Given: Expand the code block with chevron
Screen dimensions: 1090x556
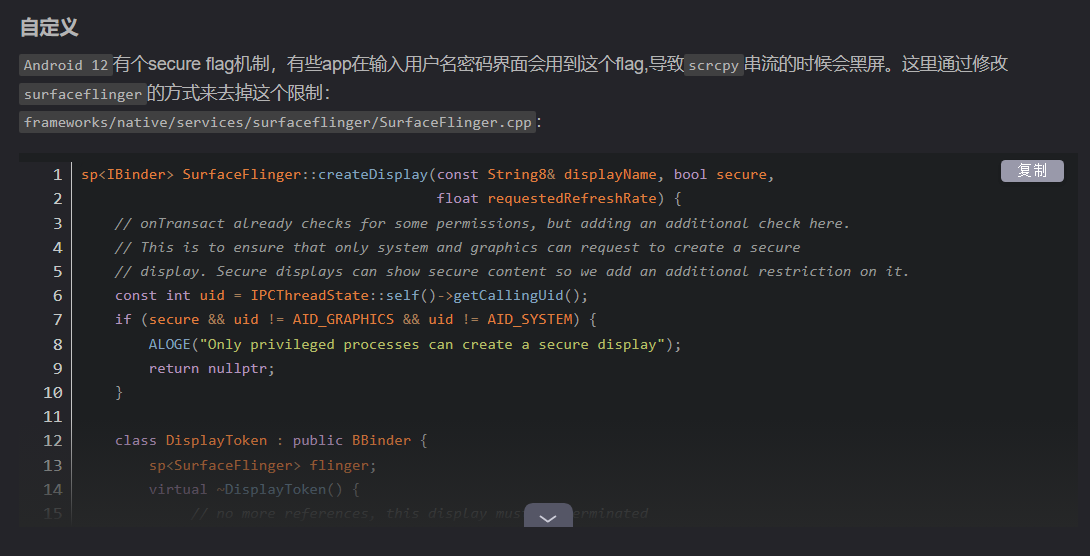Looking at the screenshot, I should [x=548, y=516].
